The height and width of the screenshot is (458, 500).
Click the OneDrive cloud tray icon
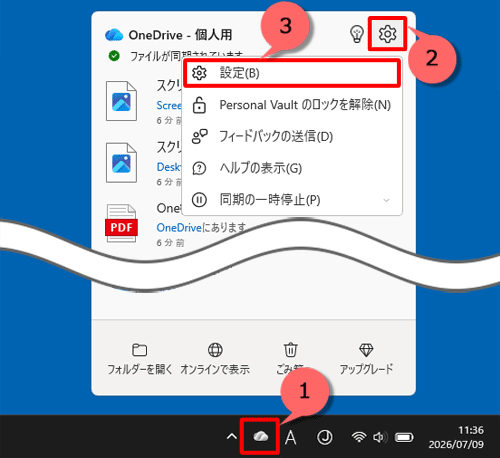pyautogui.click(x=261, y=436)
